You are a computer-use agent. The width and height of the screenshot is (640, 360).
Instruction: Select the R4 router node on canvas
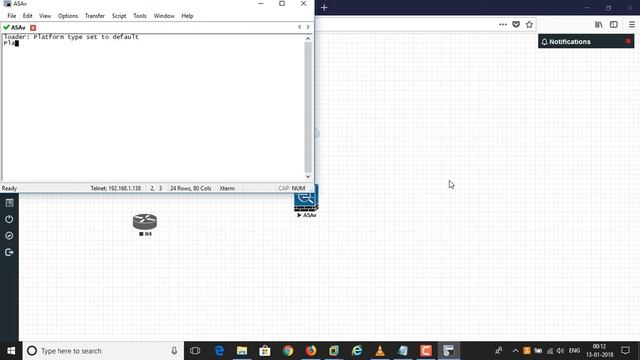pos(145,222)
